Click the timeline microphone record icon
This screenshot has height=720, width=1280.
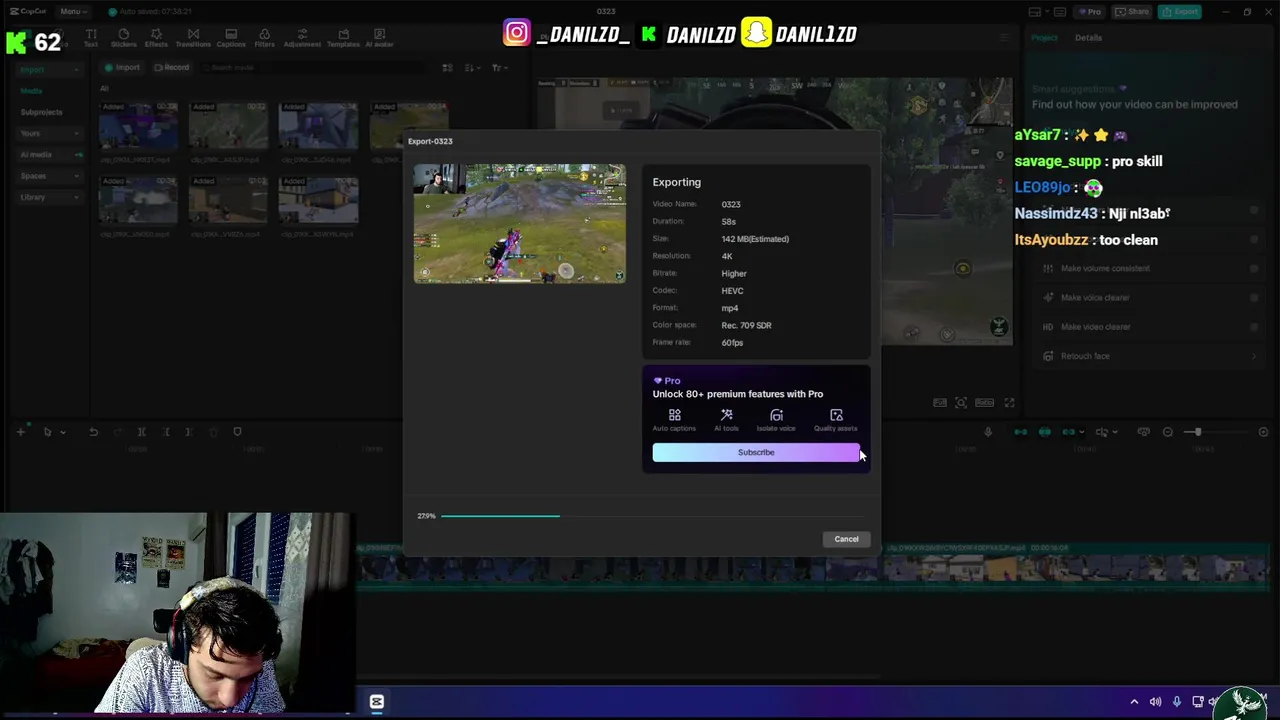(988, 432)
